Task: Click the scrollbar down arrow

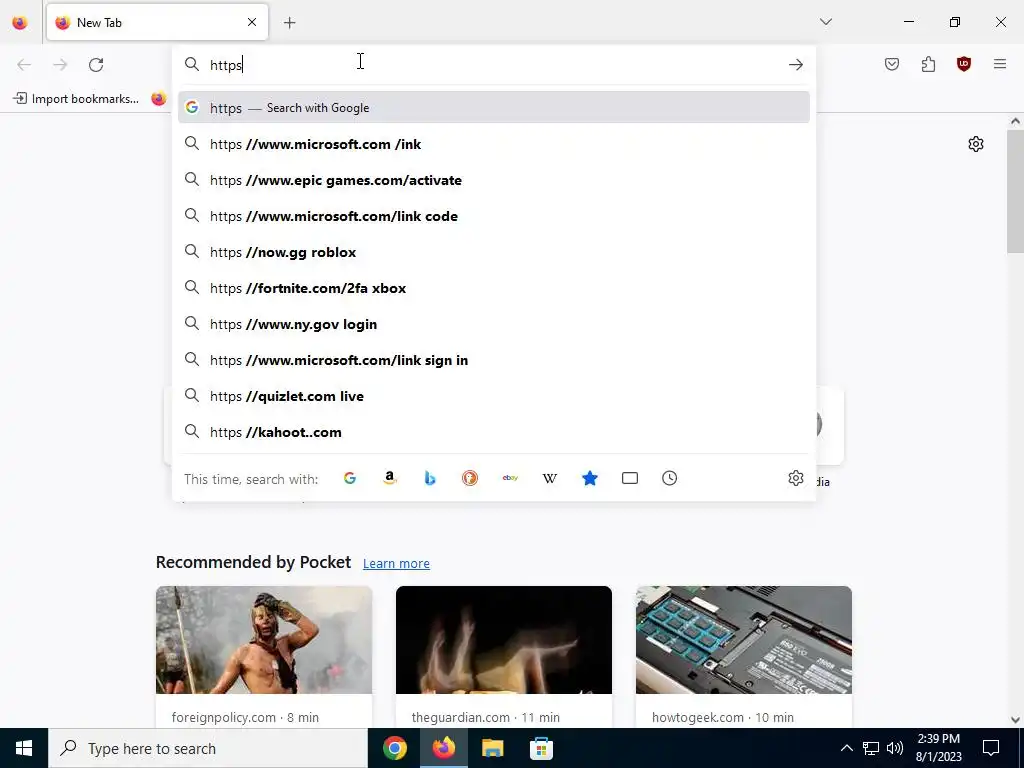Action: 1015,720
